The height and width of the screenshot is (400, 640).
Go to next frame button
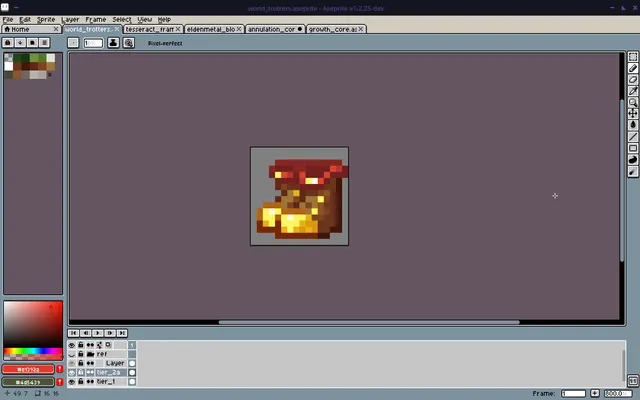click(110, 333)
